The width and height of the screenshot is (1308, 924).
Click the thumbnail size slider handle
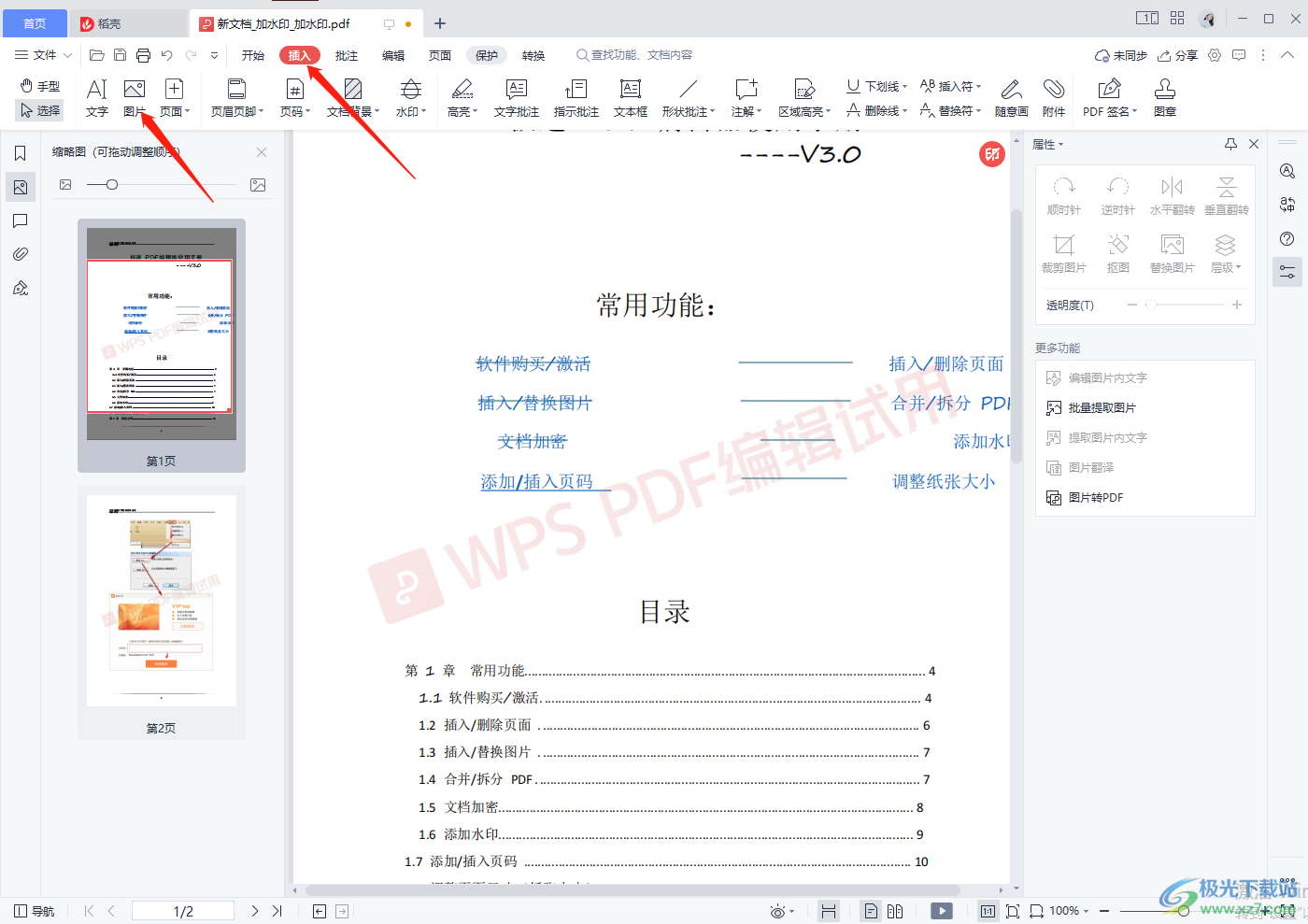(x=112, y=185)
